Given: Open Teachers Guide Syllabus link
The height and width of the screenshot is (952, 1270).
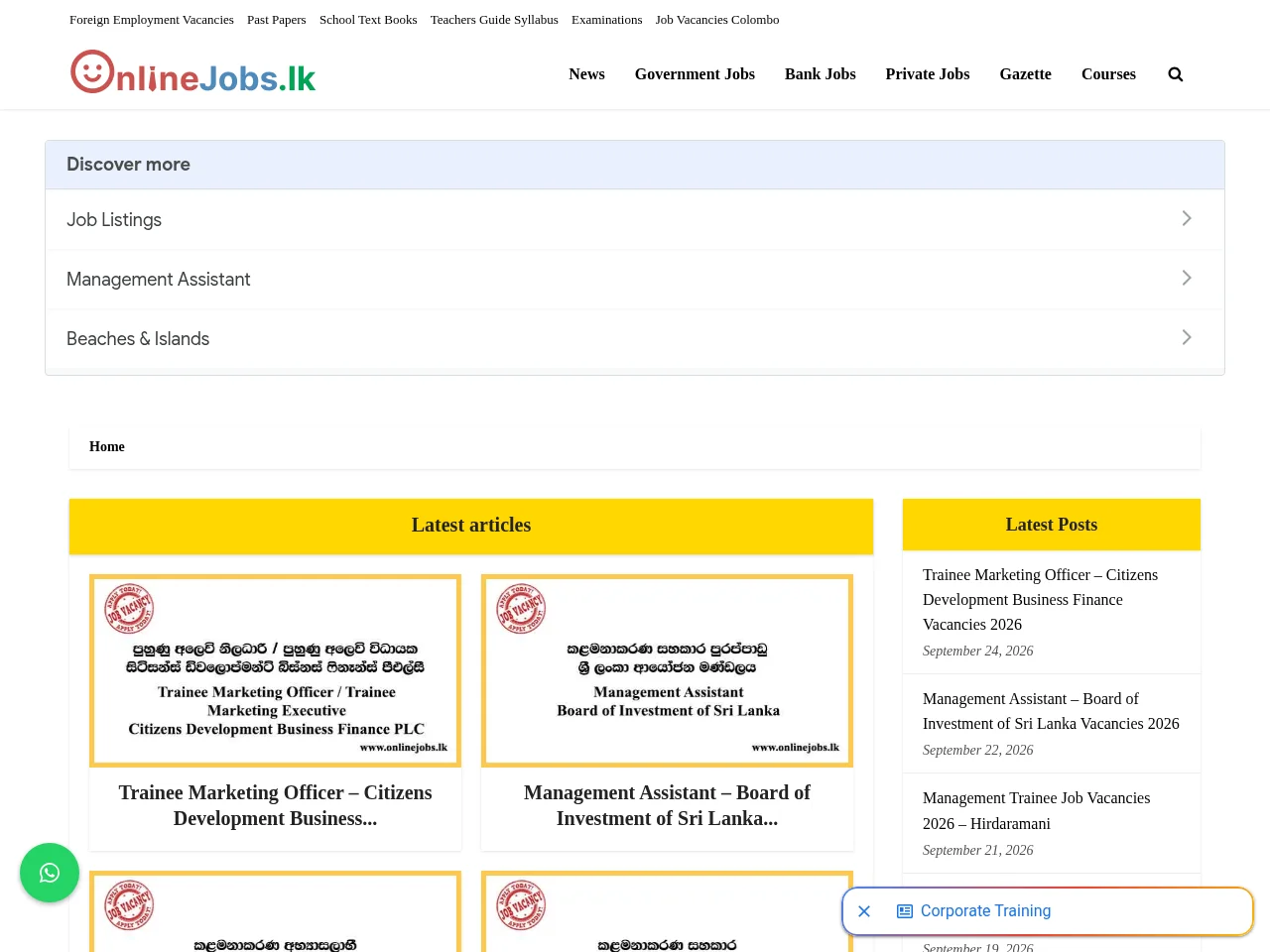Looking at the screenshot, I should point(494,20).
